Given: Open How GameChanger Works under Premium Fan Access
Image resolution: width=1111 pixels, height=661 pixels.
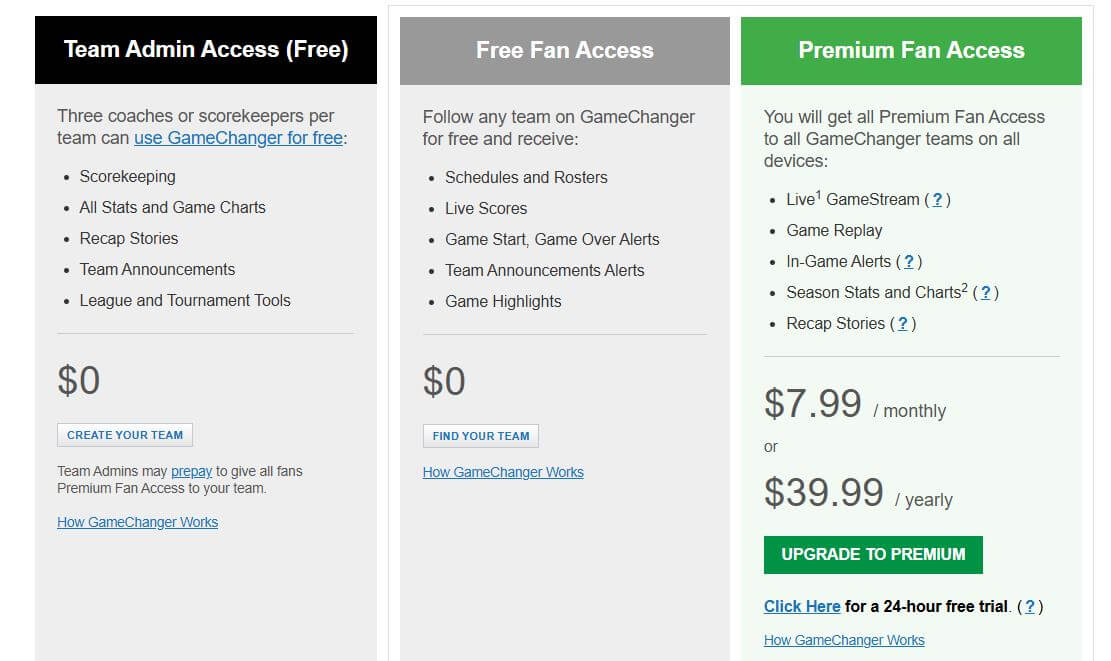Looking at the screenshot, I should [x=844, y=639].
